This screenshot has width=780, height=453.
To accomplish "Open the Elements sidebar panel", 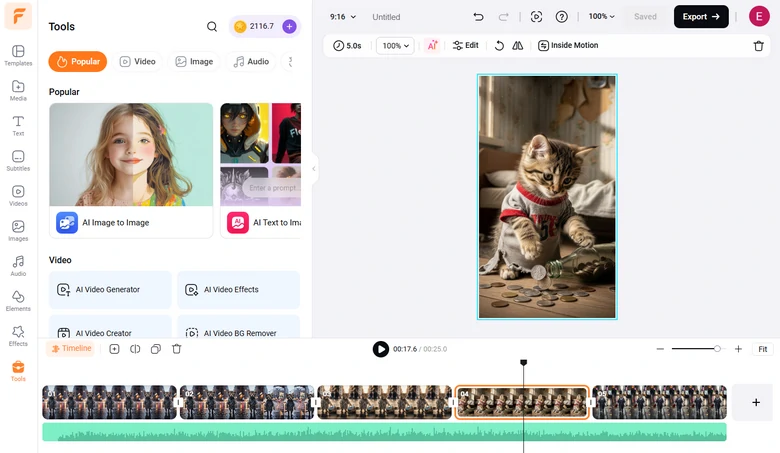I will point(18,300).
